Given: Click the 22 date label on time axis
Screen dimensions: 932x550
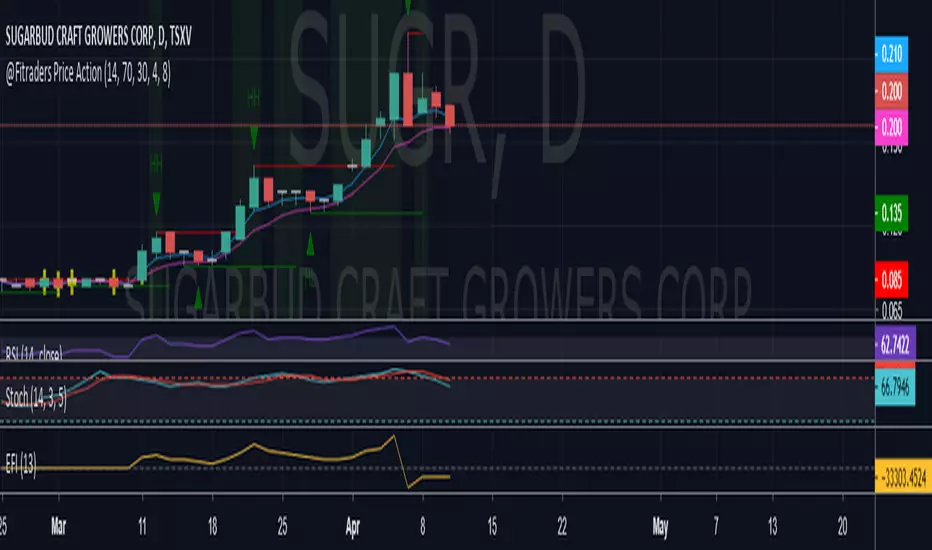Looking at the screenshot, I should [562, 526].
